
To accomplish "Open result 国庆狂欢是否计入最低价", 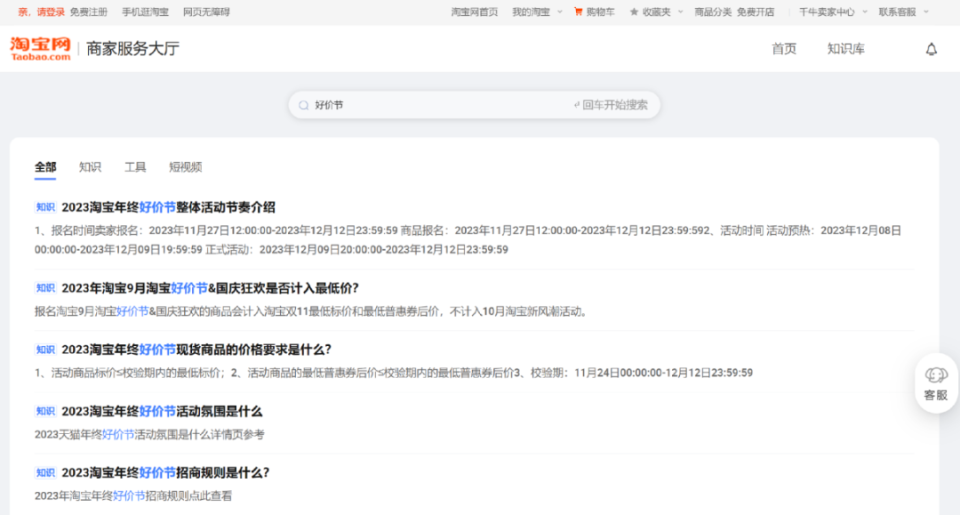I will click(210, 288).
